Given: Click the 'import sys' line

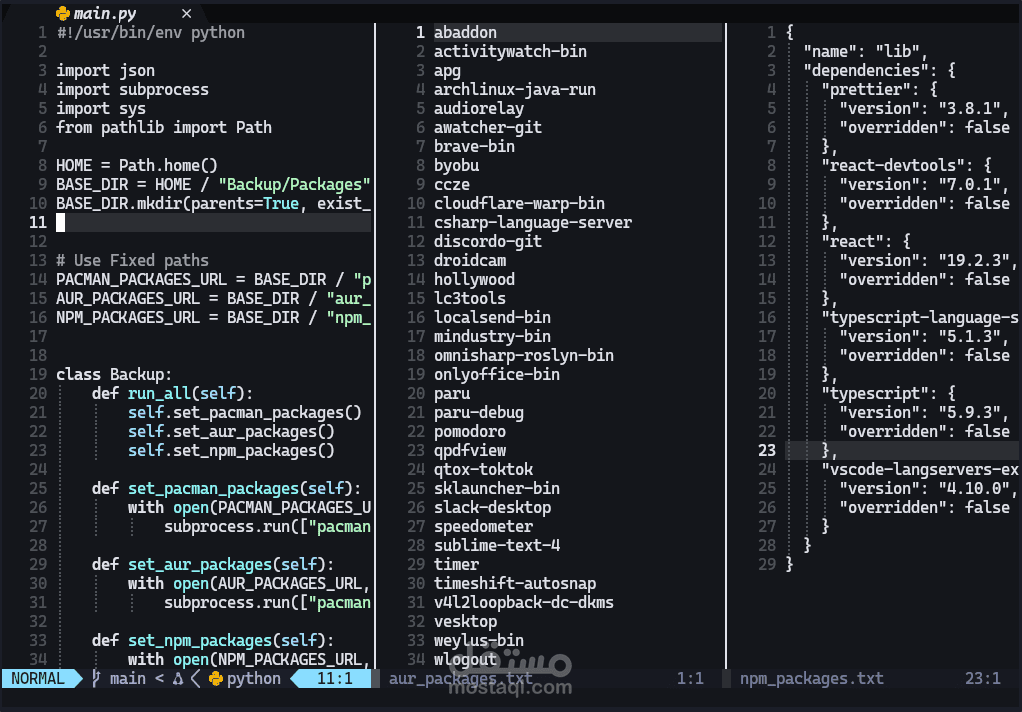Looking at the screenshot, I should (101, 108).
